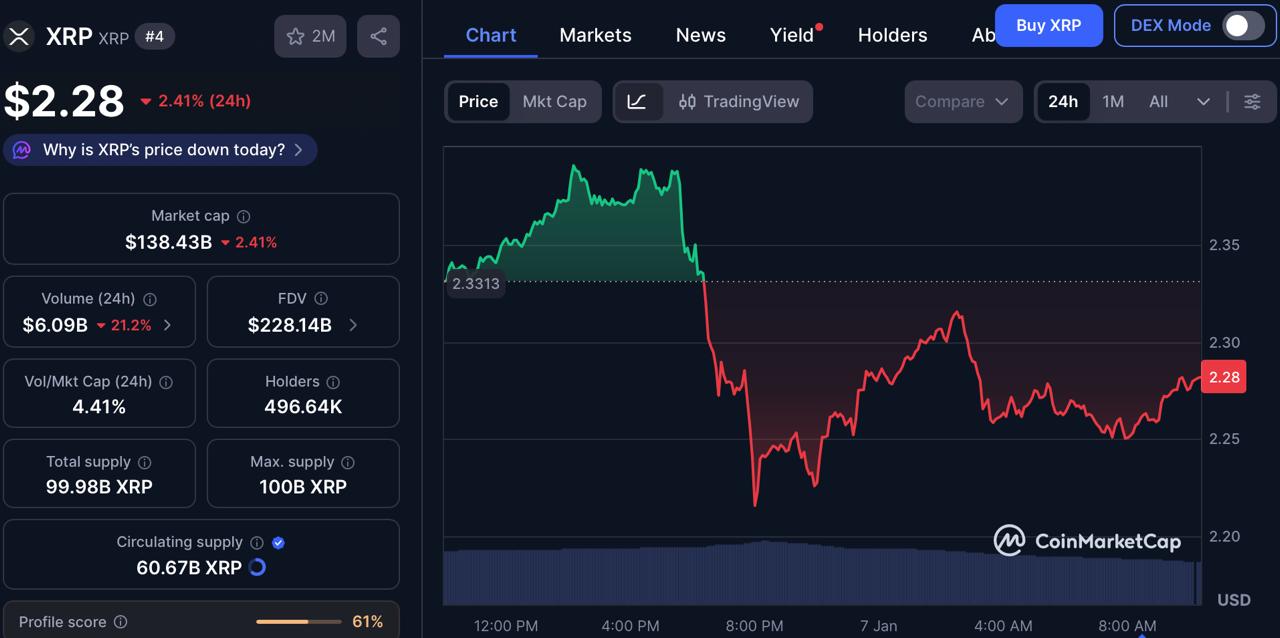This screenshot has width=1280, height=638.
Task: Open the Compare dropdown
Action: 962,101
